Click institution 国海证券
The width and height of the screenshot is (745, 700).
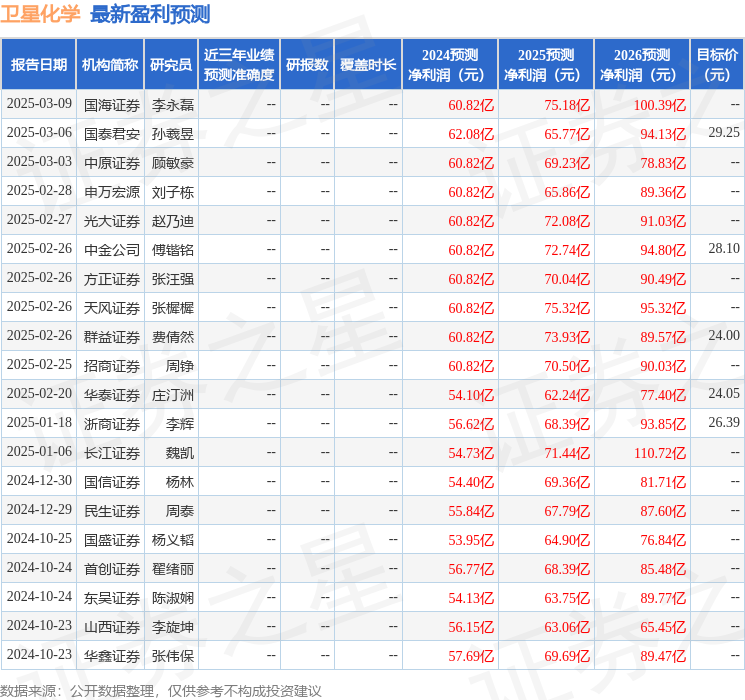point(112,105)
